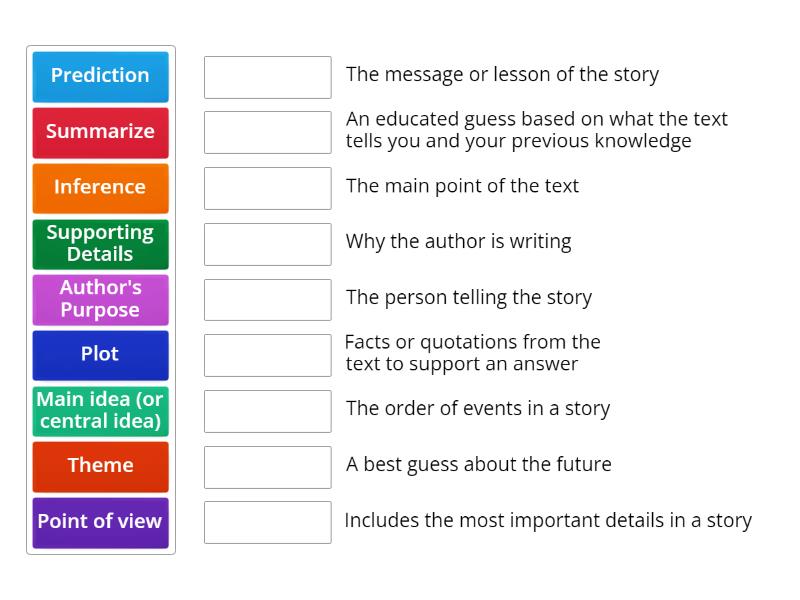Choose the answer box for "Why the author is writing"
The image size is (800, 600).
(x=267, y=244)
